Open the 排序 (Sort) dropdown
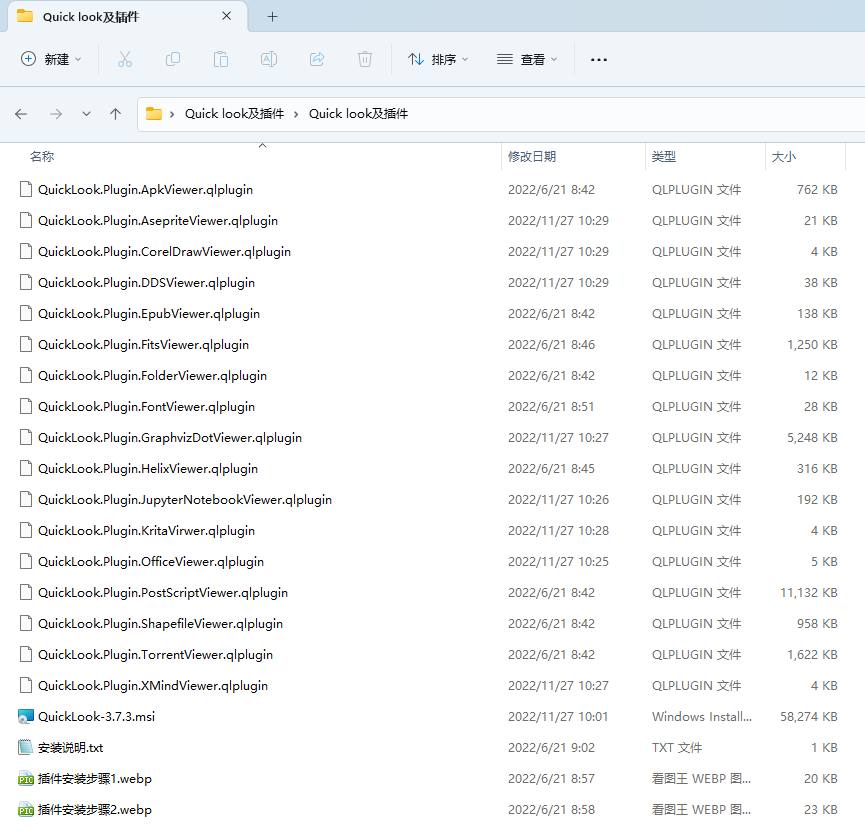This screenshot has height=833, width=865. click(x=438, y=59)
